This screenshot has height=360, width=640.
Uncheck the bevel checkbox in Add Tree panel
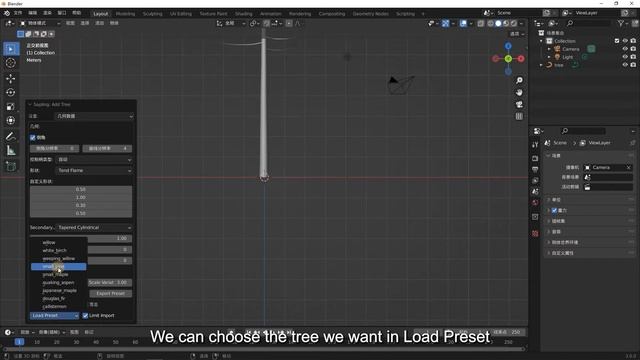click(x=33, y=138)
